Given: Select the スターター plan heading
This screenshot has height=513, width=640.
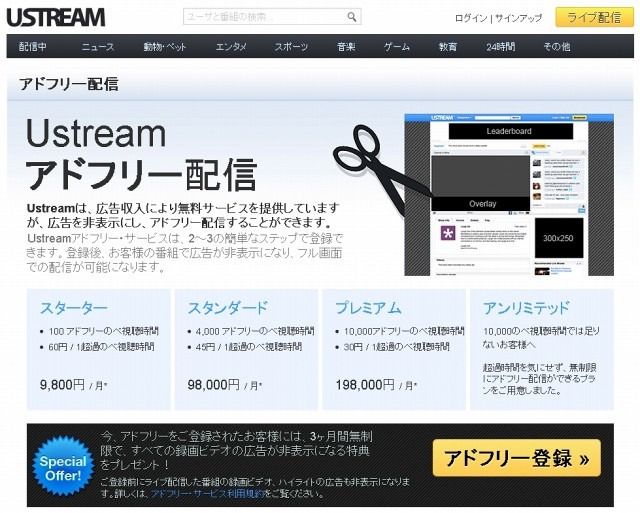Looking at the screenshot, I should coord(74,308).
